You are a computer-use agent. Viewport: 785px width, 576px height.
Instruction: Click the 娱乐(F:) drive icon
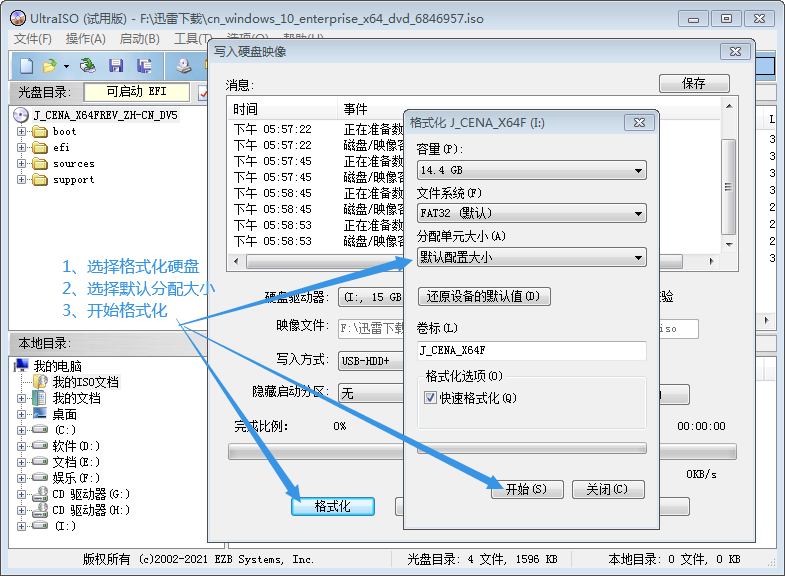click(x=40, y=477)
